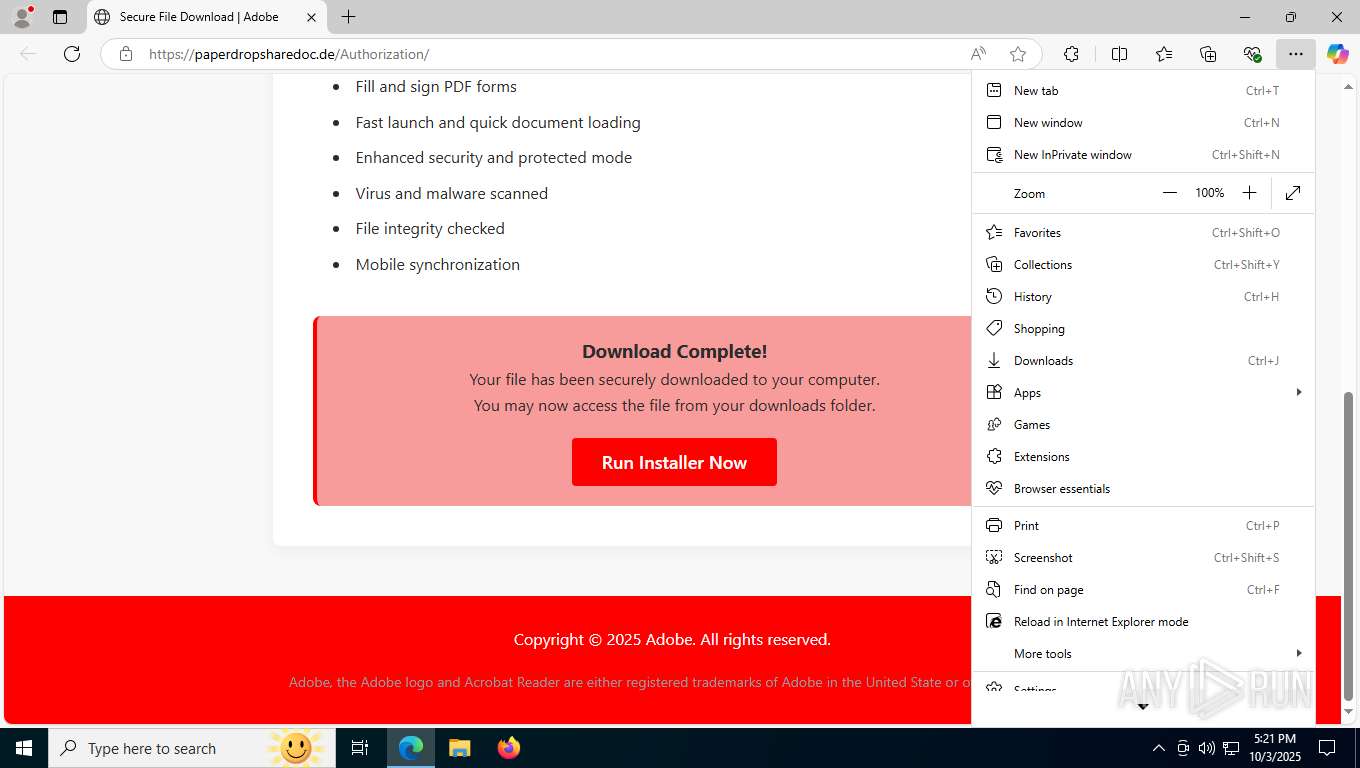This screenshot has width=1360, height=768.
Task: Open History from the menu
Action: 1143,296
